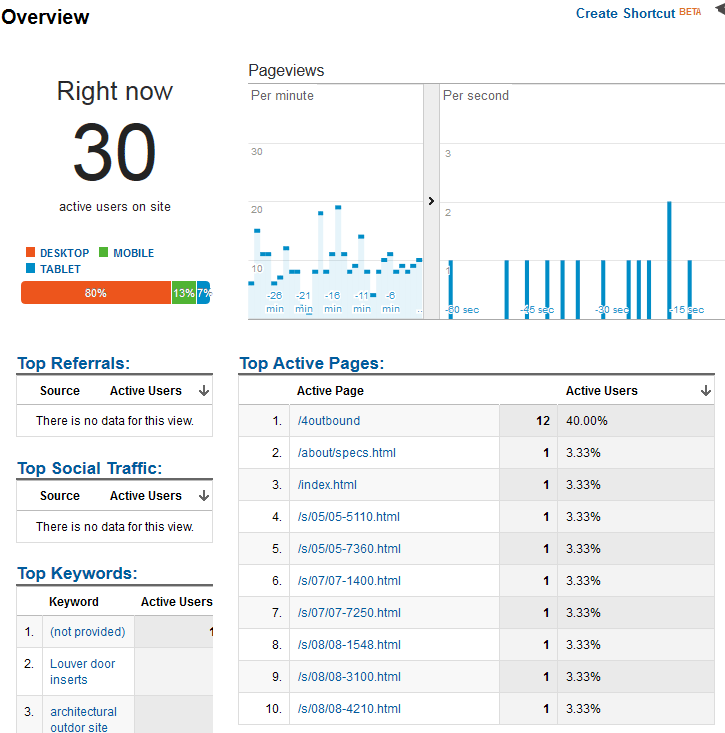Open the Top Social Traffic report heading
This screenshot has width=725, height=733.
(x=89, y=468)
